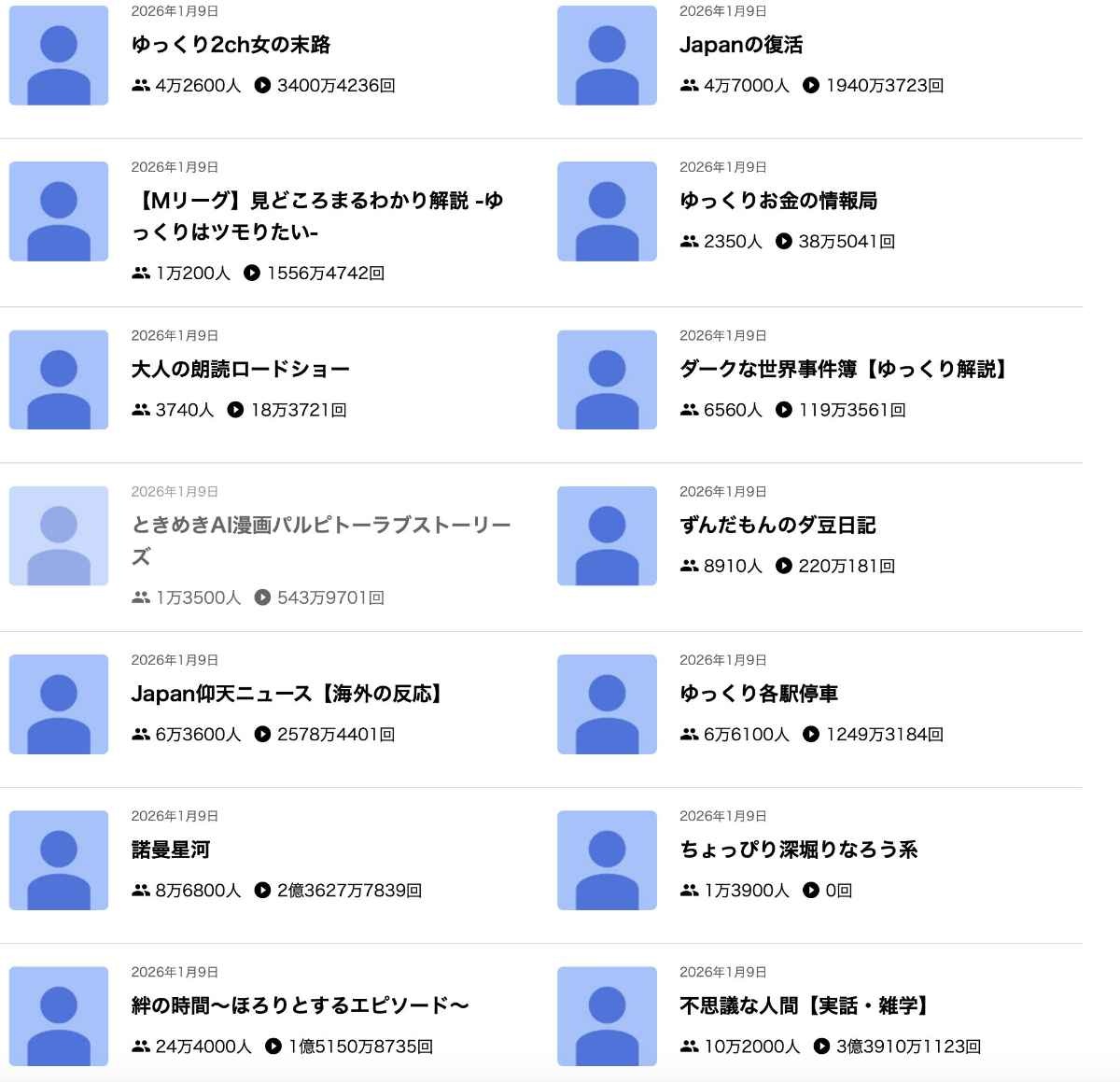Open ゆっくり2ch女の末路 avatar thumbnail
Viewport: 1120px width, 1082px height.
pyautogui.click(x=59, y=55)
